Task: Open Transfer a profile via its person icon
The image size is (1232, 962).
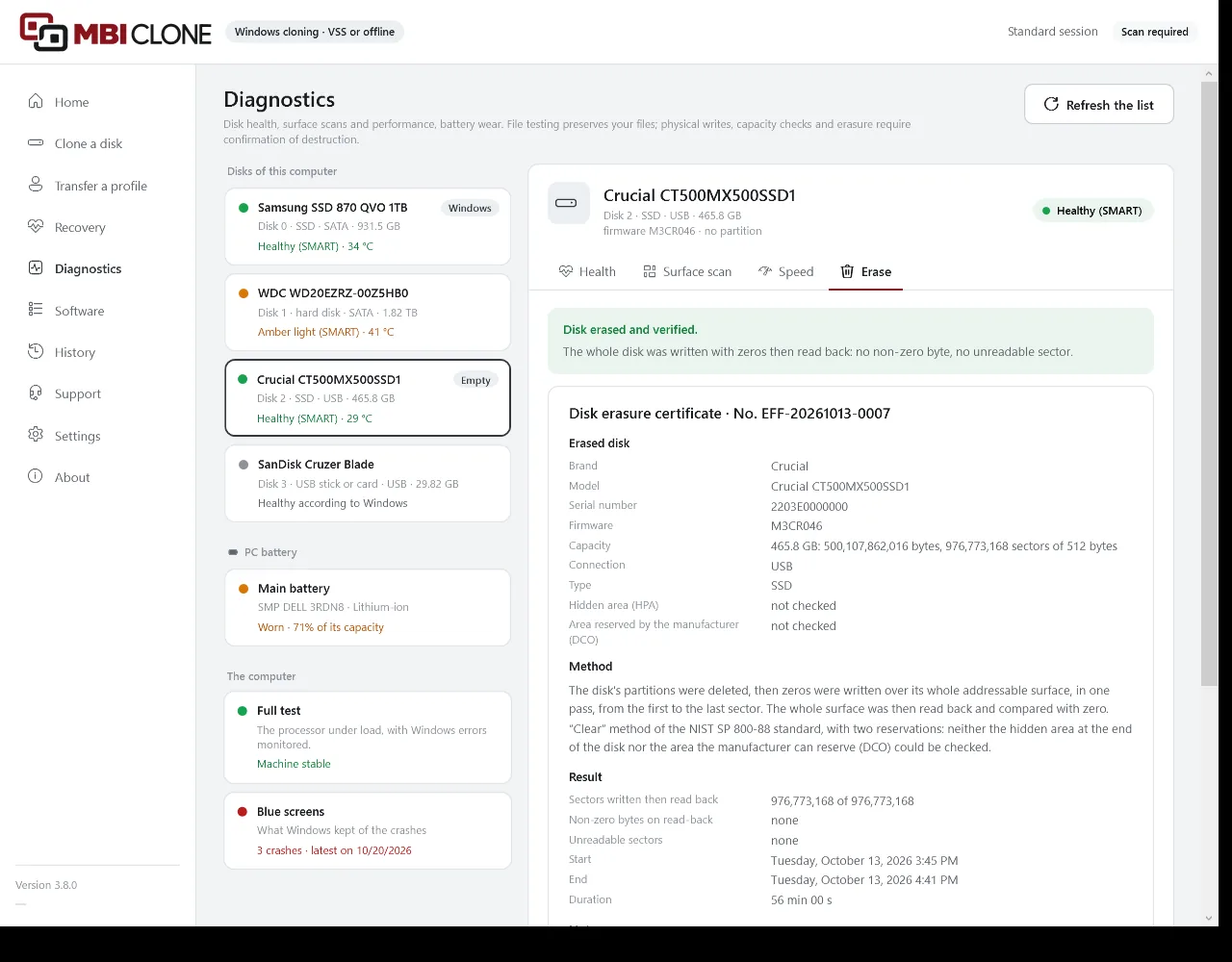Action: tap(36, 185)
